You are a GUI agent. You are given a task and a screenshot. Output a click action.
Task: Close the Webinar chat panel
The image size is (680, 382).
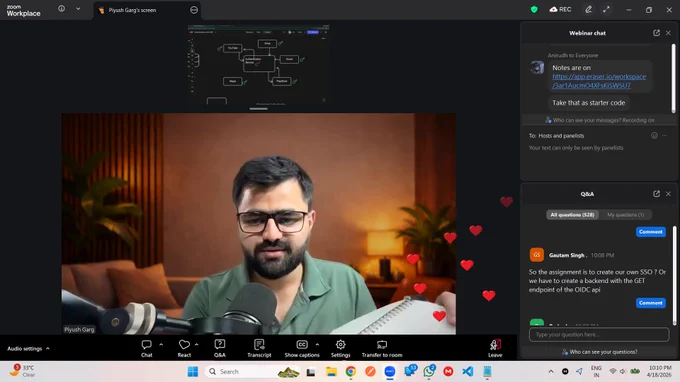[x=668, y=33]
